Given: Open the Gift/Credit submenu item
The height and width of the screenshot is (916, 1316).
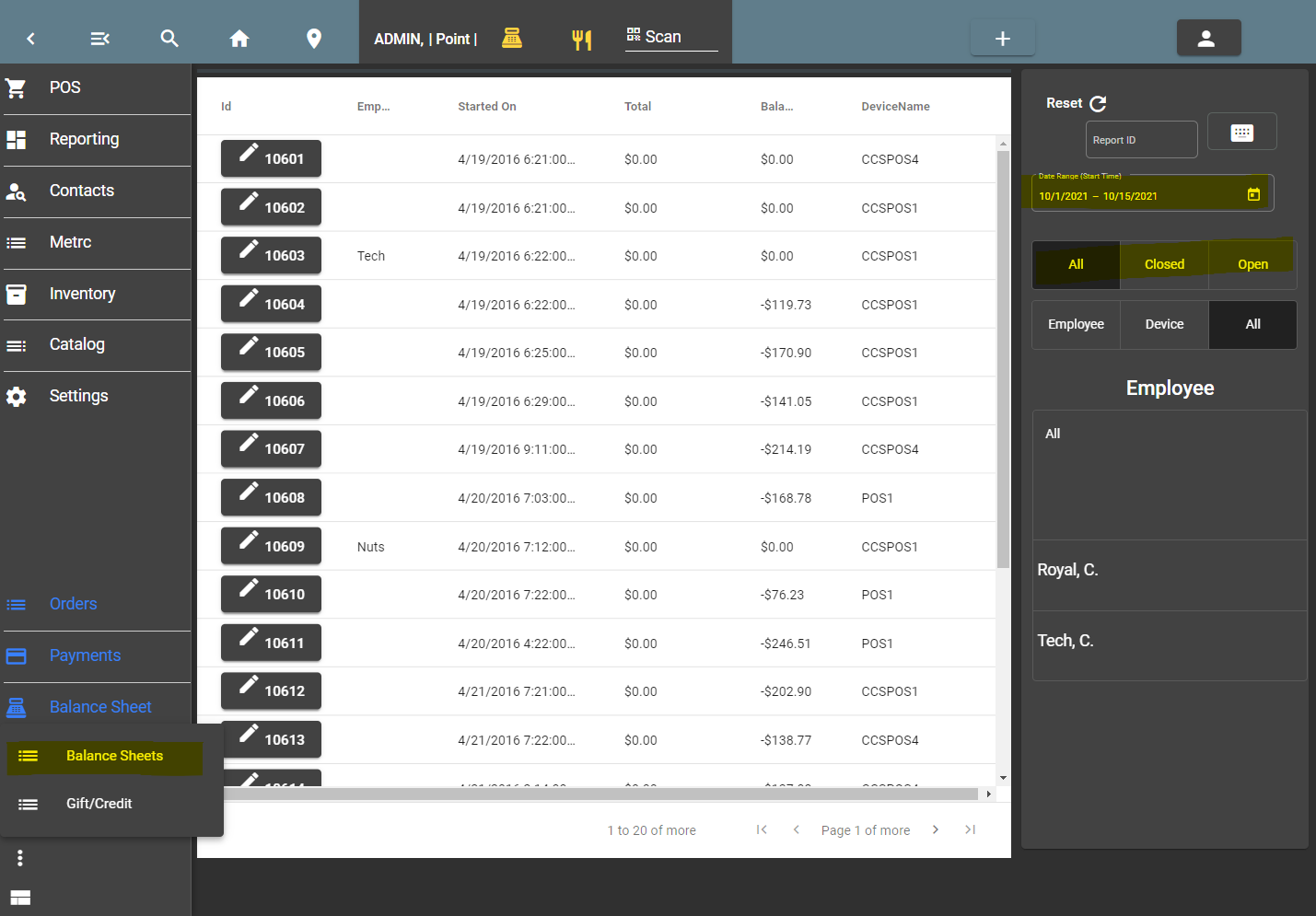Looking at the screenshot, I should tap(99, 804).
